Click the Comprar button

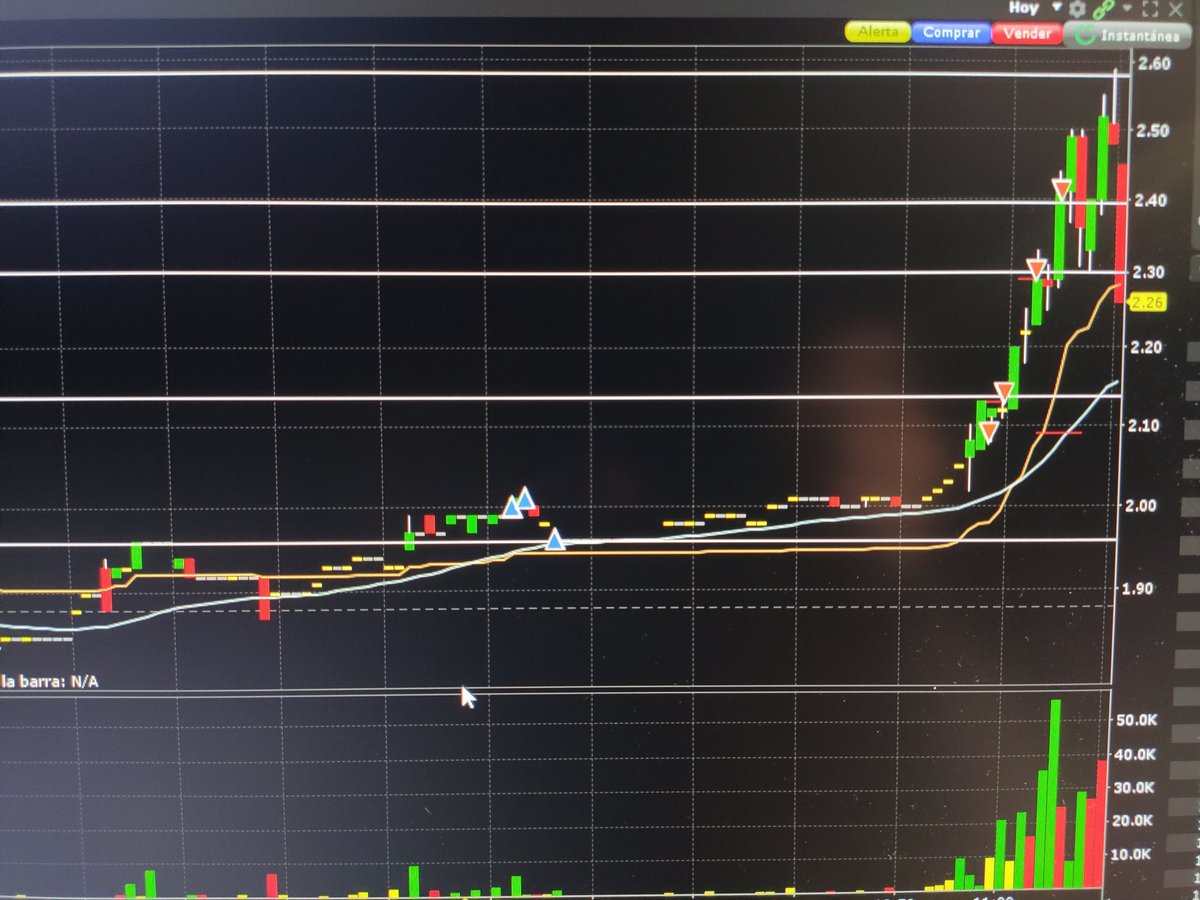point(951,33)
